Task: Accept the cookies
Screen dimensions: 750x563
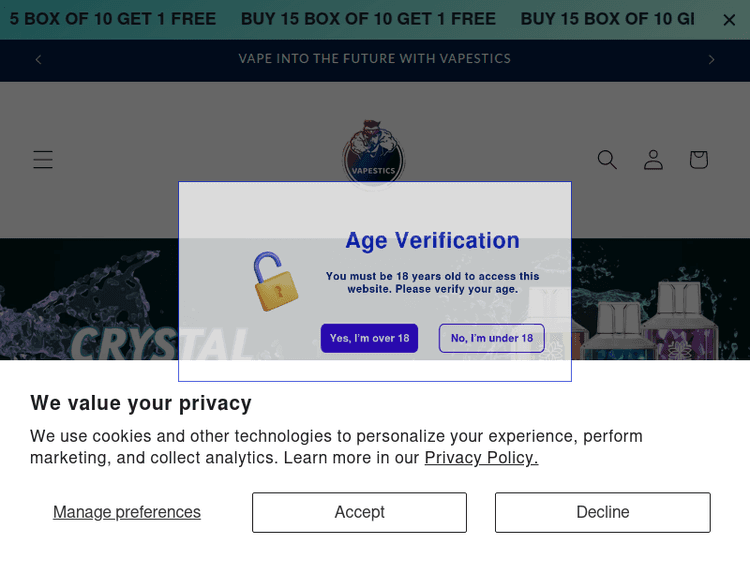Action: point(359,512)
